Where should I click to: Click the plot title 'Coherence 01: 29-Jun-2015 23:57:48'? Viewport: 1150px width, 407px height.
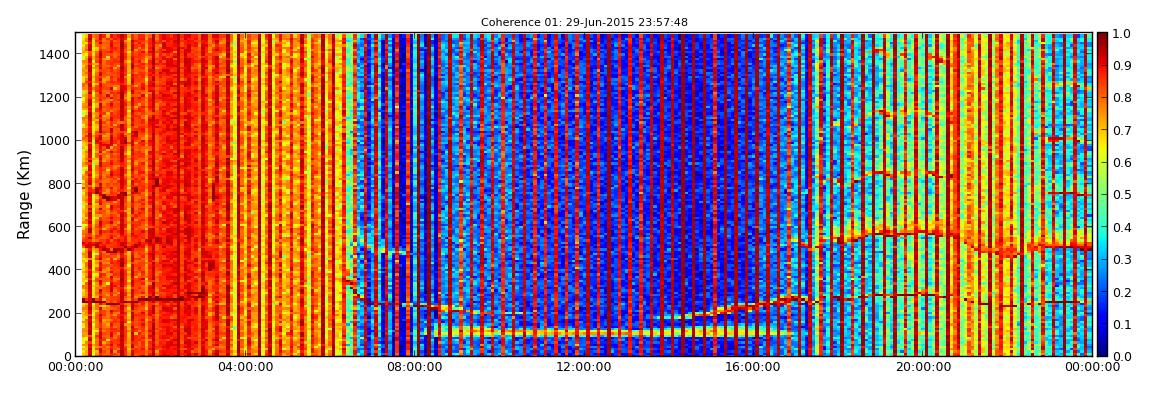pyautogui.click(x=584, y=23)
